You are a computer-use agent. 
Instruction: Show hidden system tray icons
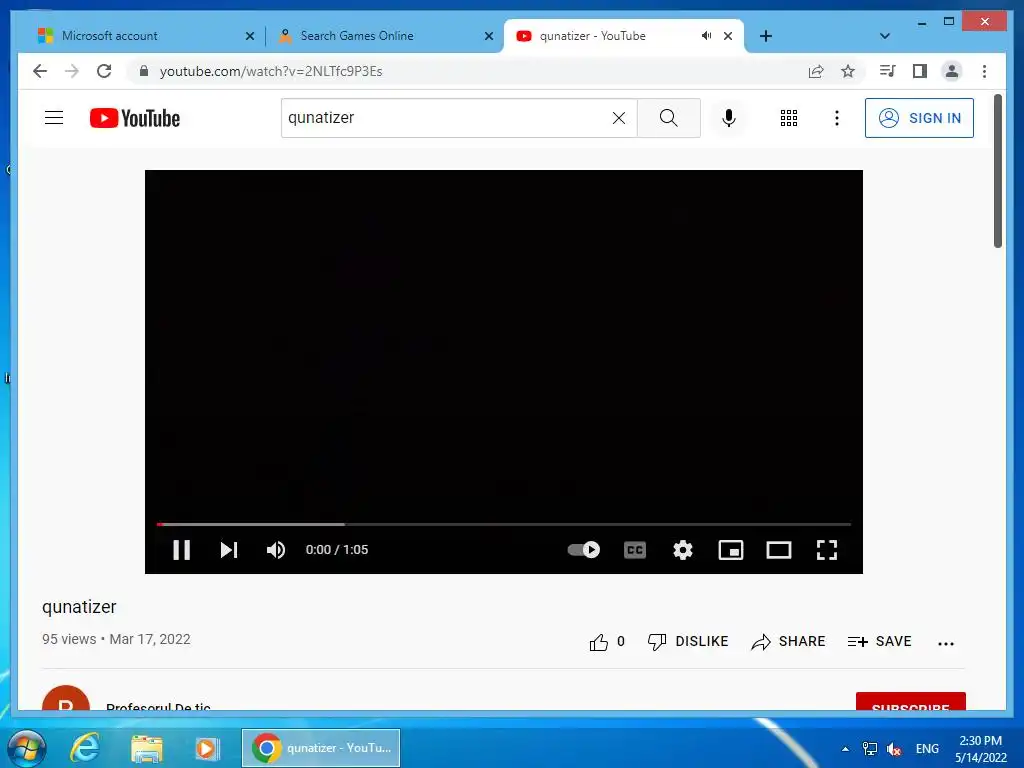(845, 749)
